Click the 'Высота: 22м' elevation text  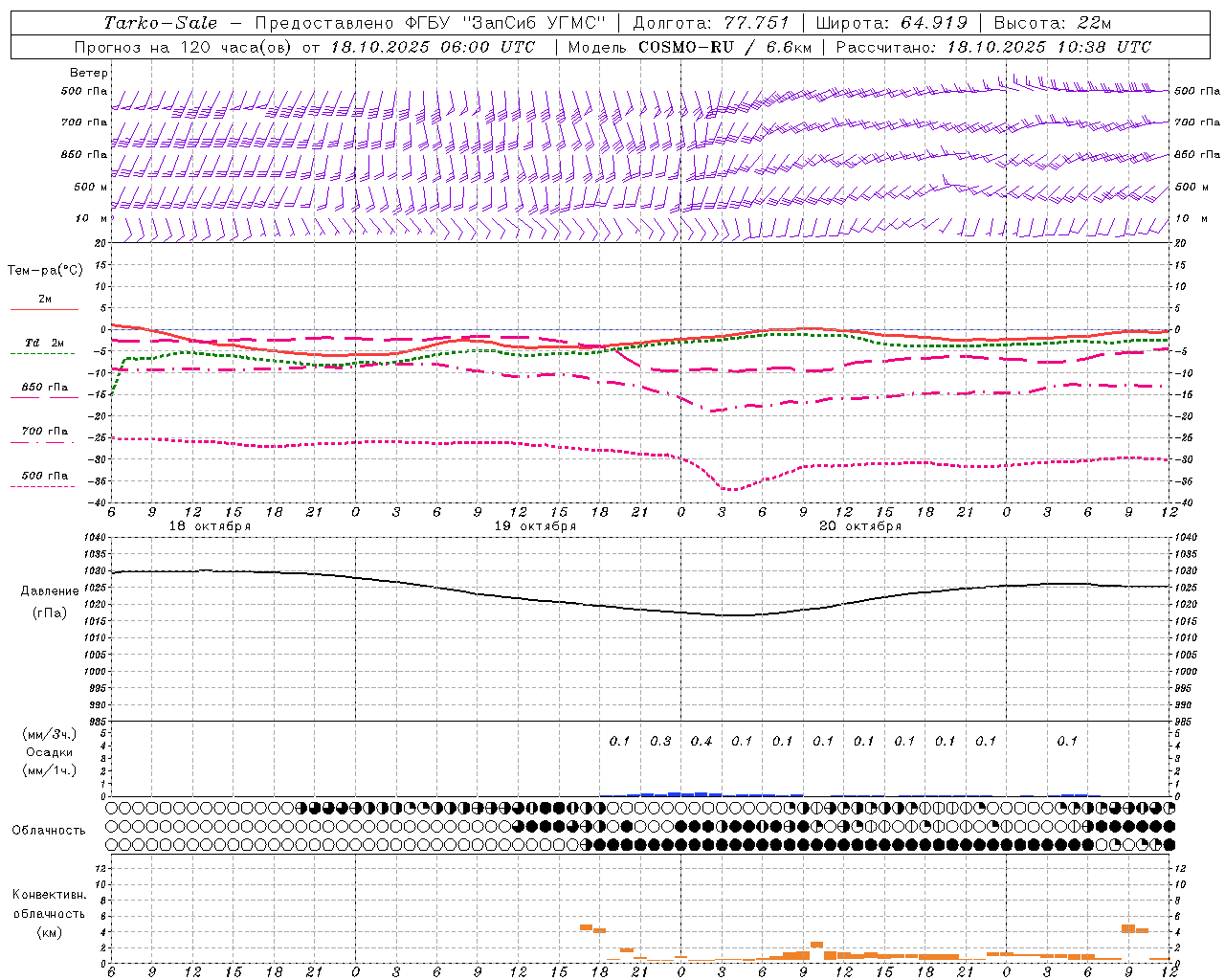(1053, 23)
